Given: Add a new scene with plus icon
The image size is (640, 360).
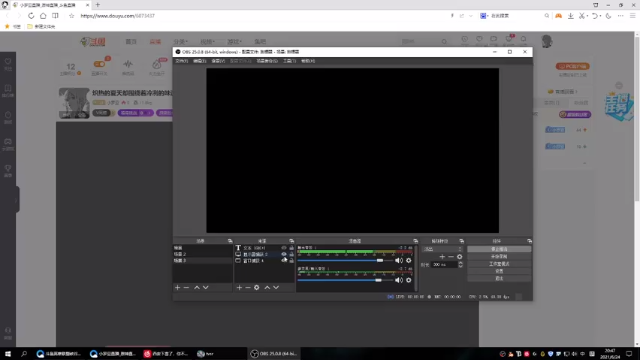Looking at the screenshot, I should [177, 287].
